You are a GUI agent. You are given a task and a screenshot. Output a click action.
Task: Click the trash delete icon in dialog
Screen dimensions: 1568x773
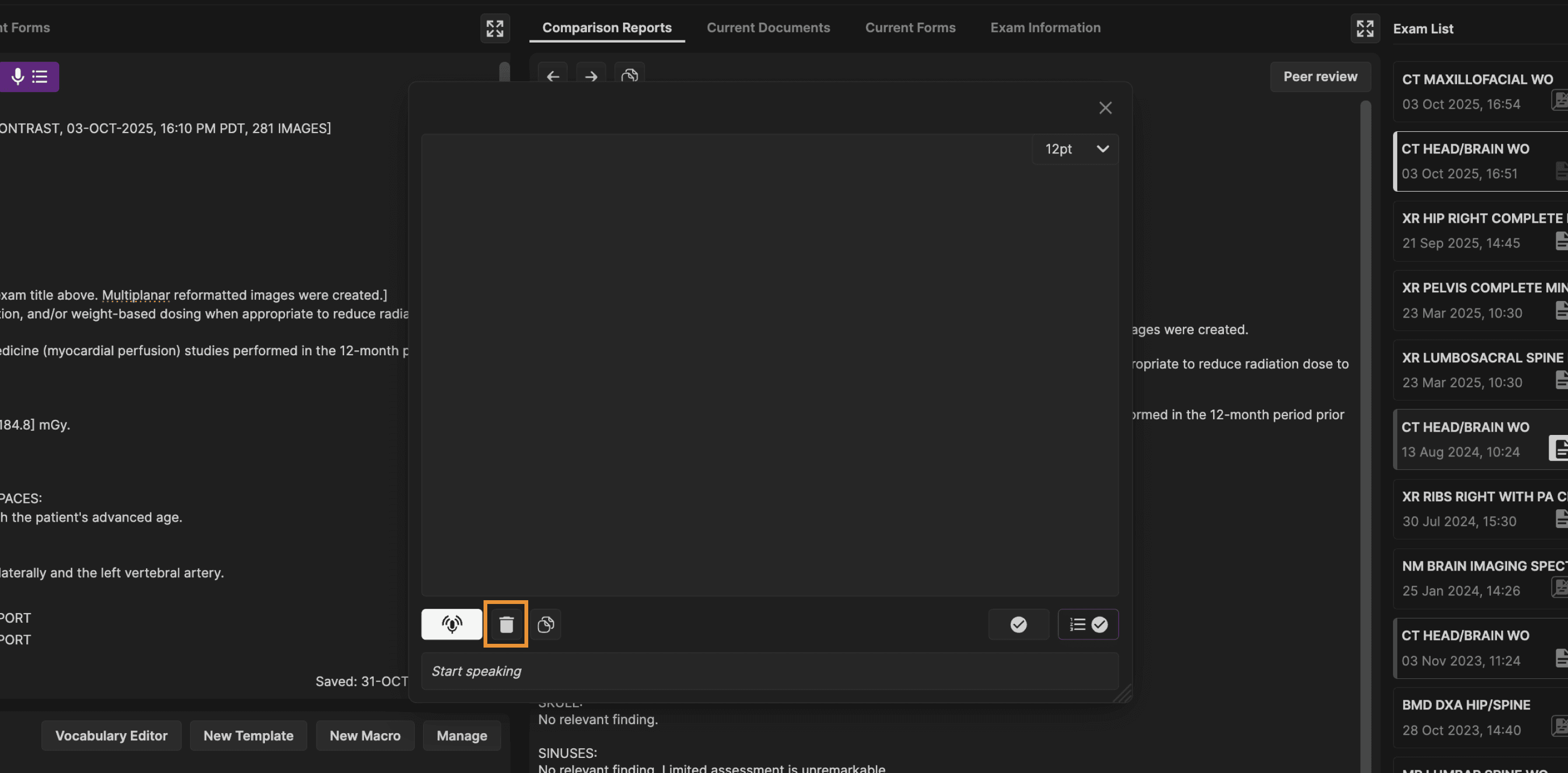(506, 624)
